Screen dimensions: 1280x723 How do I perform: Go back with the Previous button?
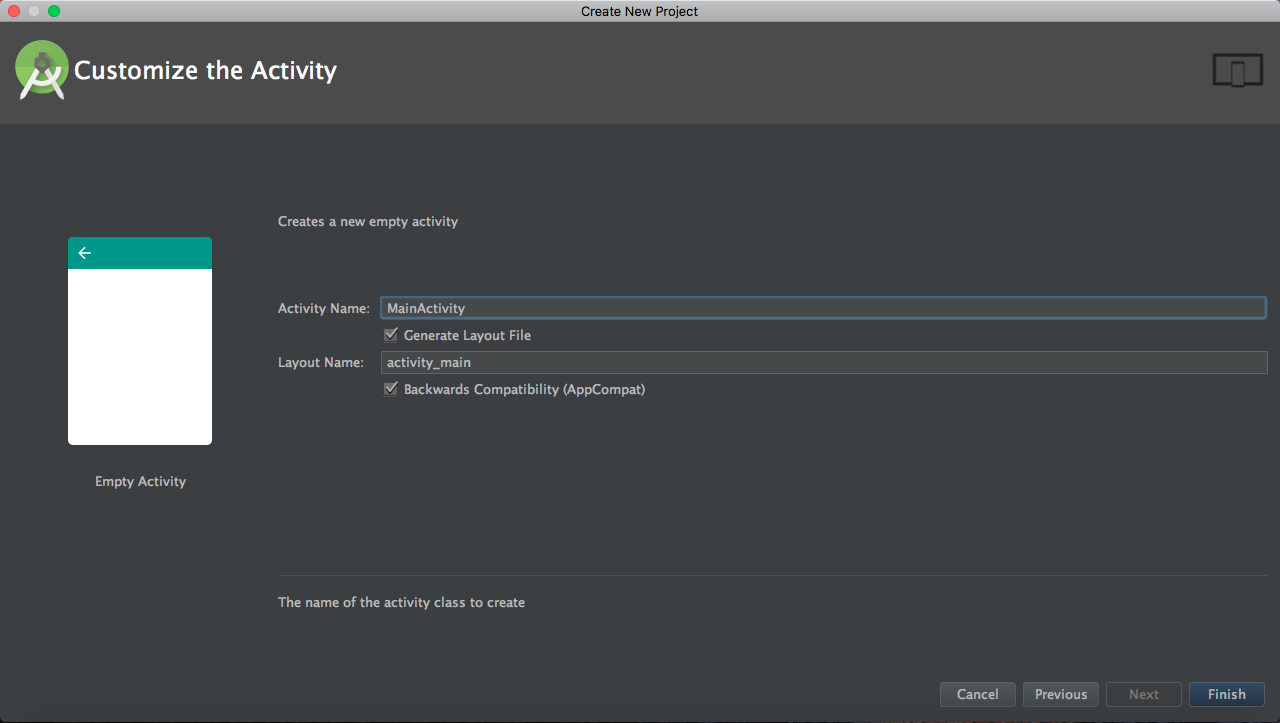(x=1061, y=694)
